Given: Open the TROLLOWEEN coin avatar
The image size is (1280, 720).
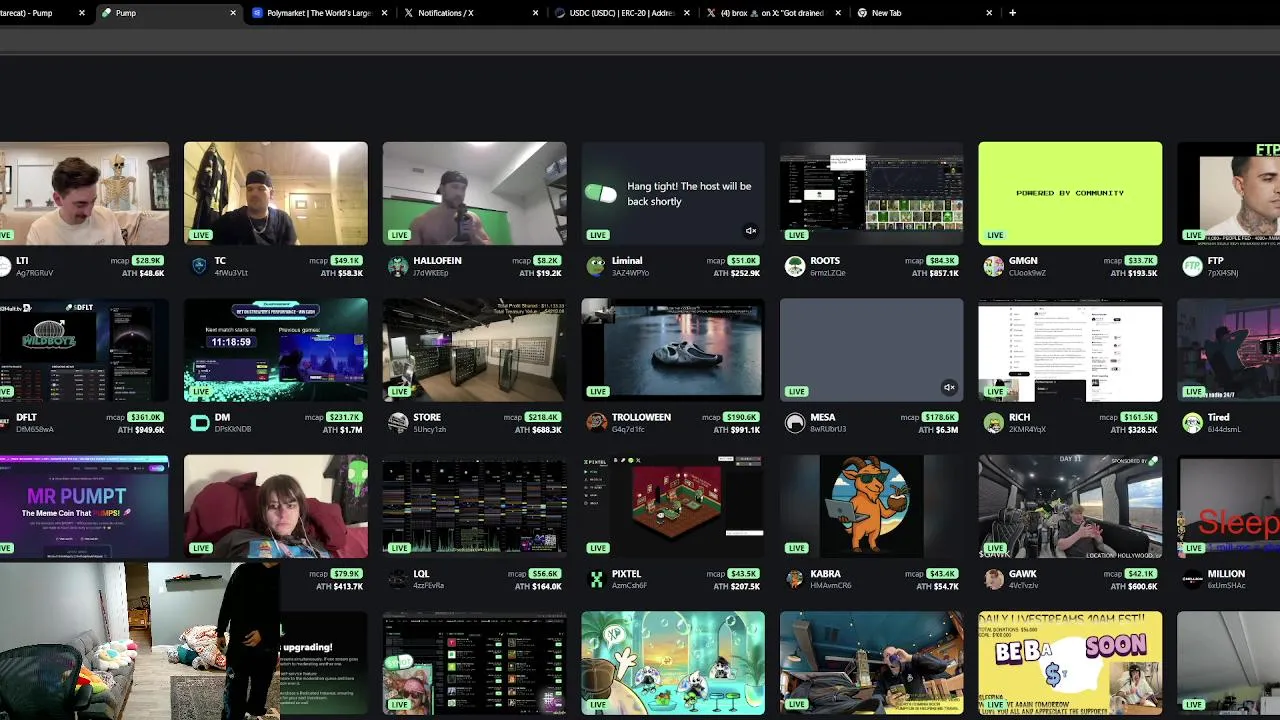Looking at the screenshot, I should pos(596,423).
